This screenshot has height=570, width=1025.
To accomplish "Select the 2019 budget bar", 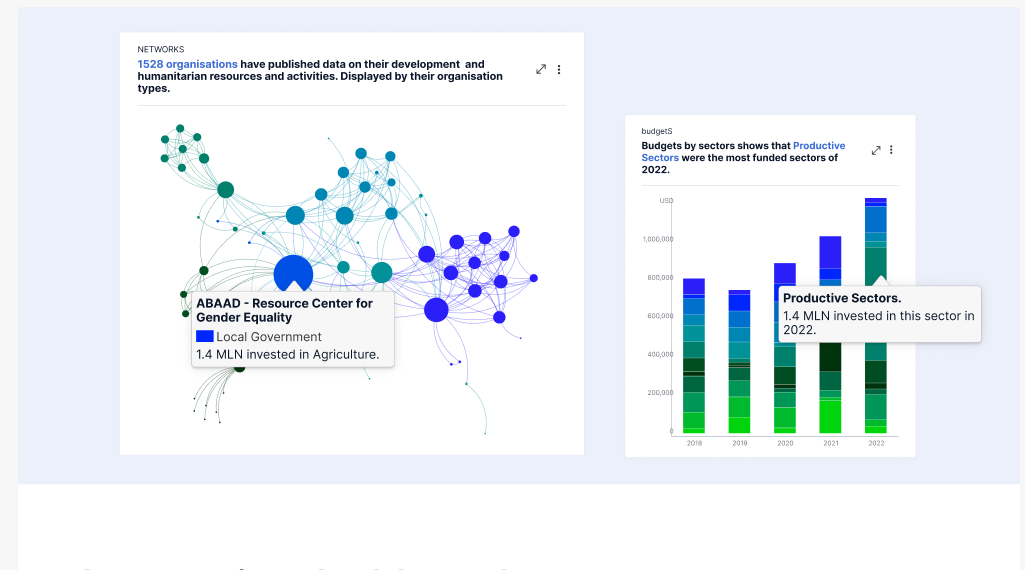I will (739, 361).
